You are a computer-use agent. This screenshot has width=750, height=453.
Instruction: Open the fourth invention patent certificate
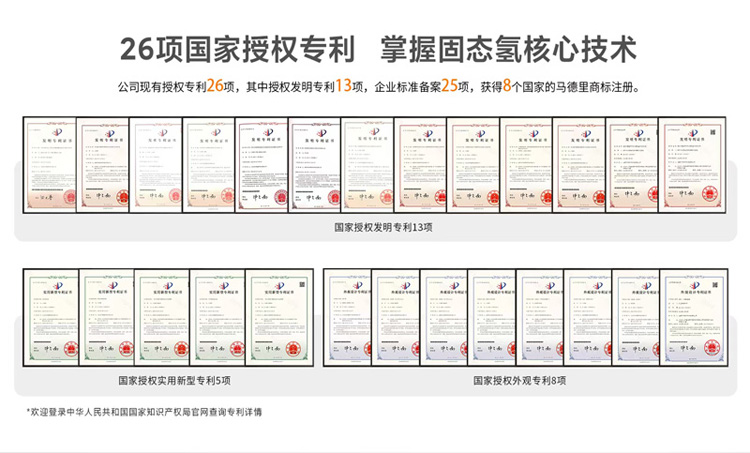(x=209, y=165)
